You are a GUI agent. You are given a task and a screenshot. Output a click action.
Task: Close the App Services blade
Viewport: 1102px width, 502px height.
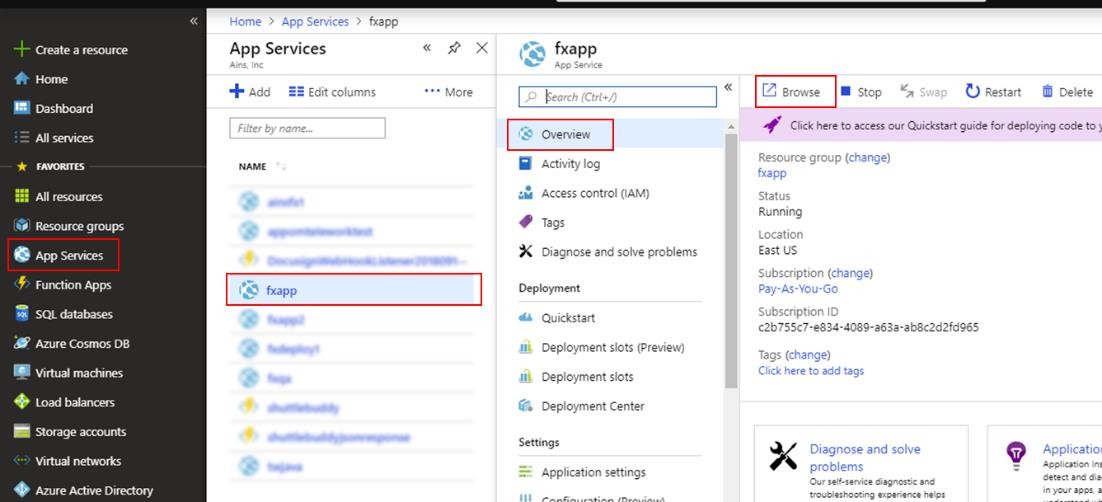tap(481, 48)
